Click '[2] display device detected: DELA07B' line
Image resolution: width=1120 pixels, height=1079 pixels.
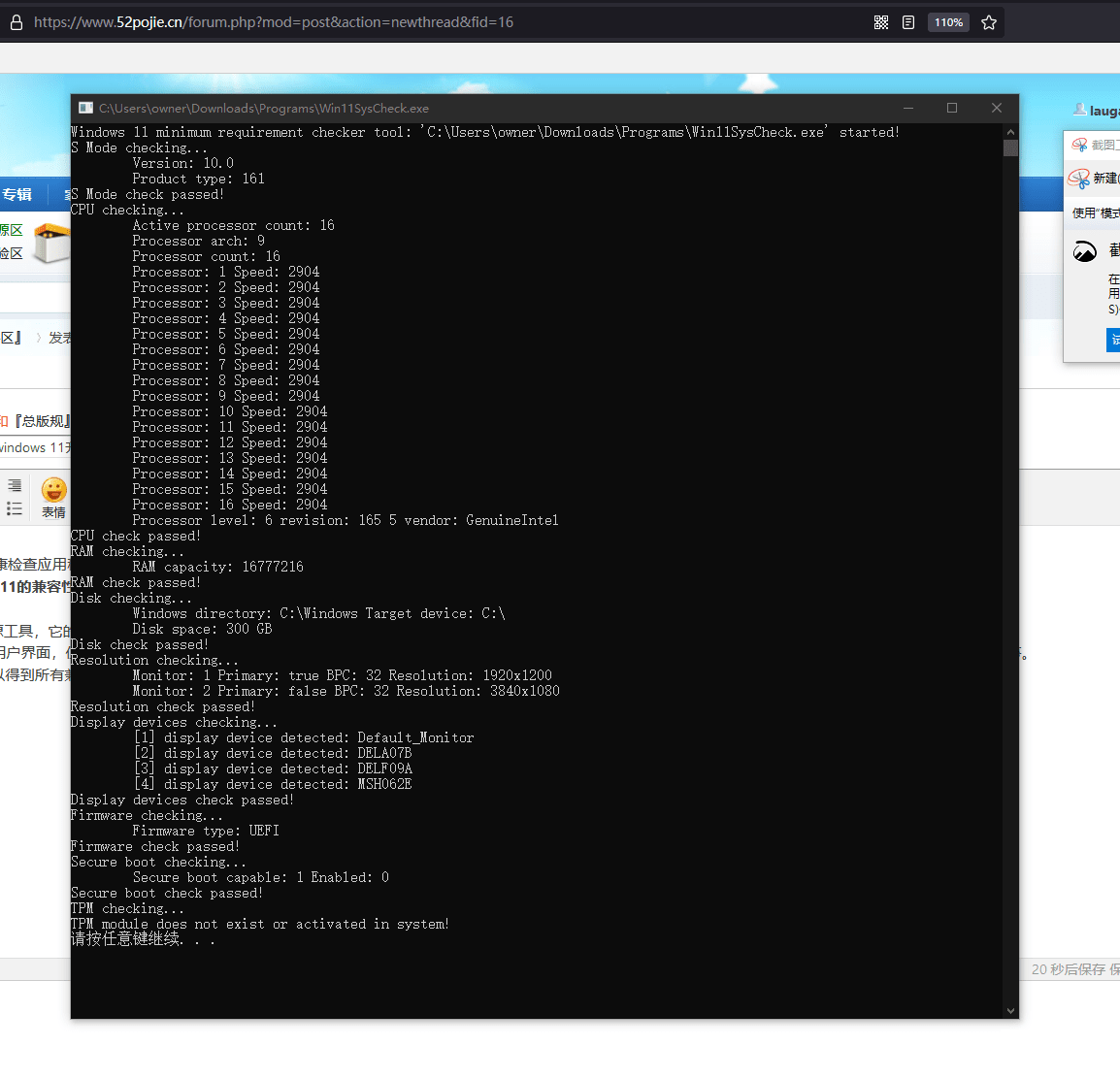pyautogui.click(x=272, y=753)
